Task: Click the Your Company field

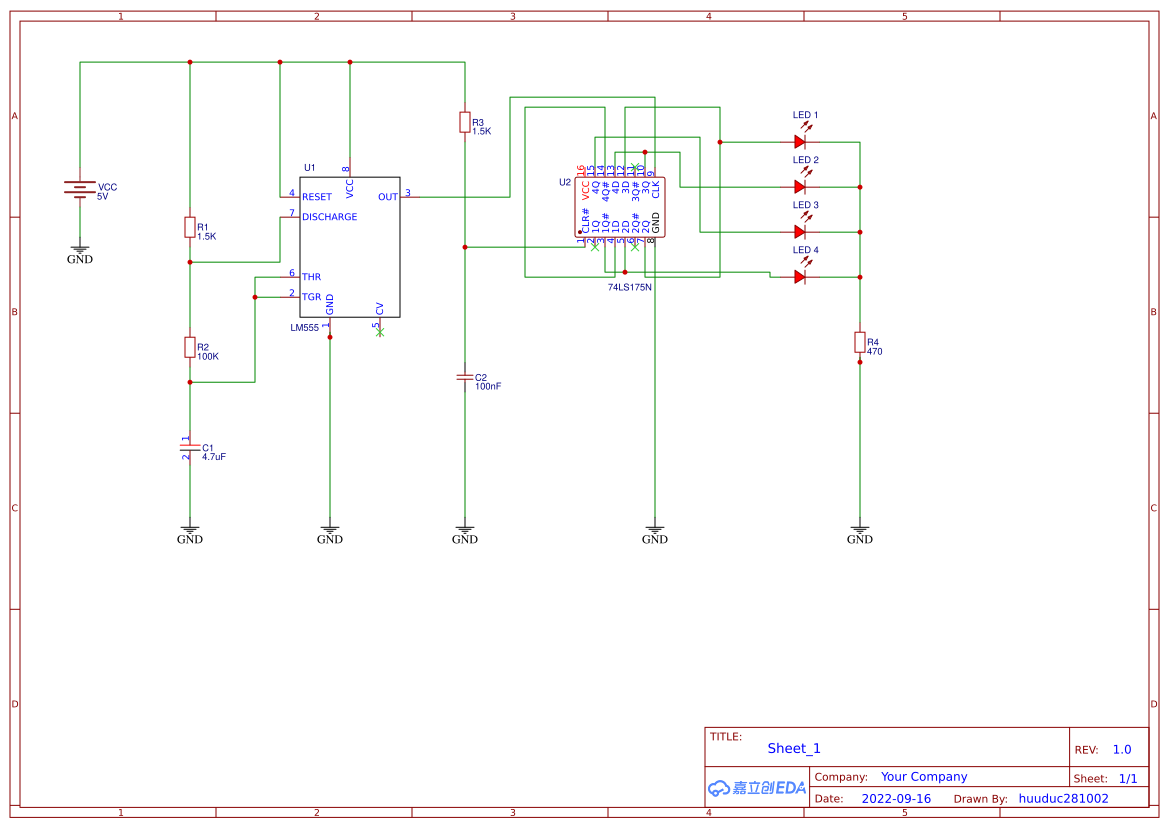Action: tap(924, 777)
